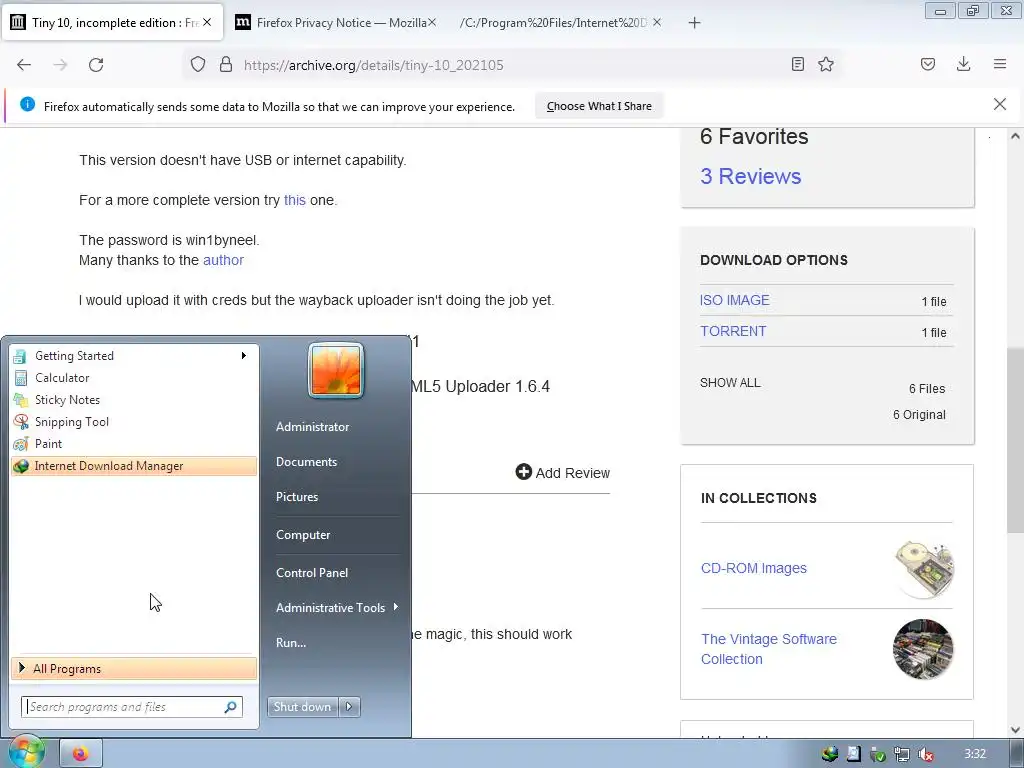Click the user account flower picture
The width and height of the screenshot is (1024, 768).
336,370
